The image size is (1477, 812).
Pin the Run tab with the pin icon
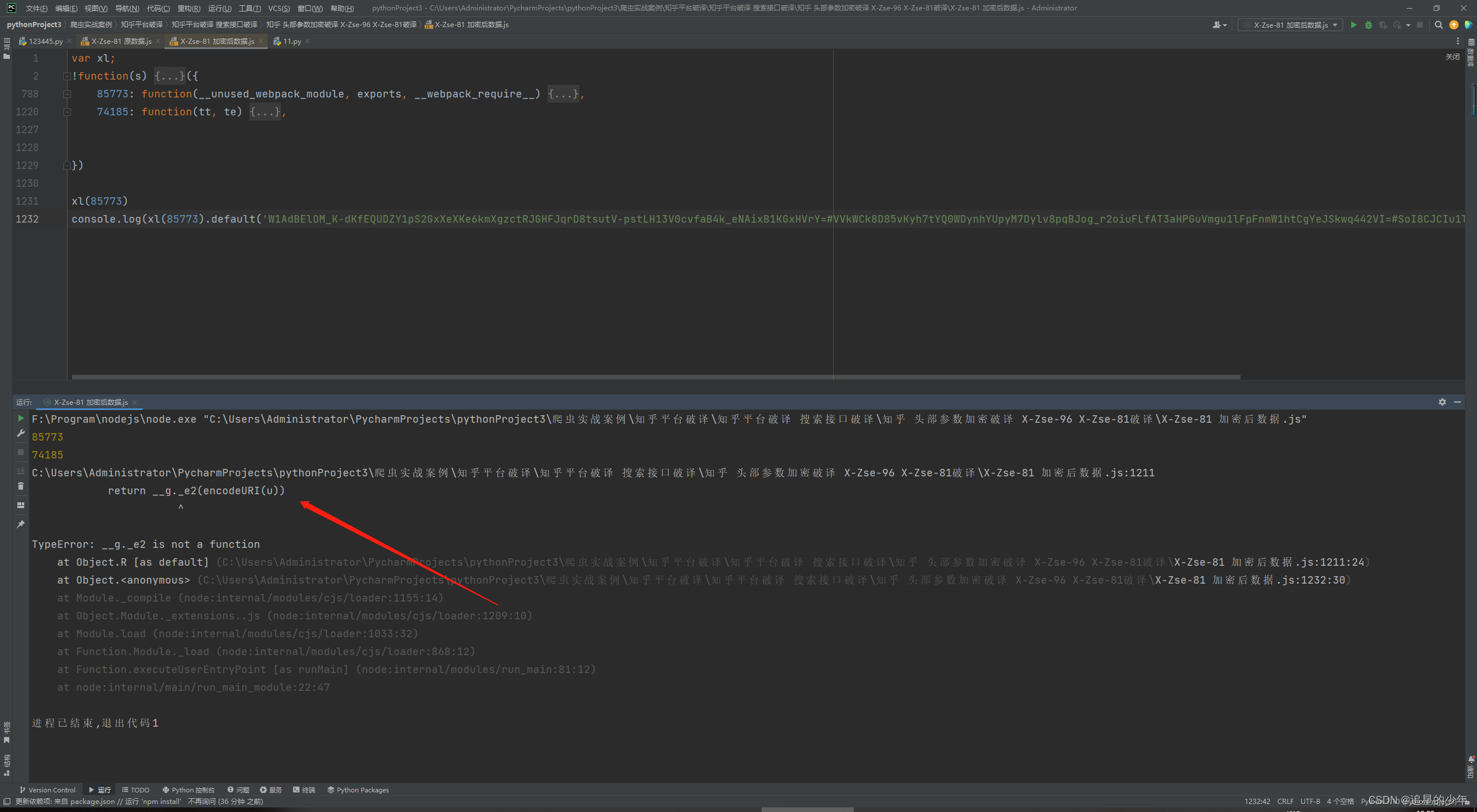click(x=21, y=524)
